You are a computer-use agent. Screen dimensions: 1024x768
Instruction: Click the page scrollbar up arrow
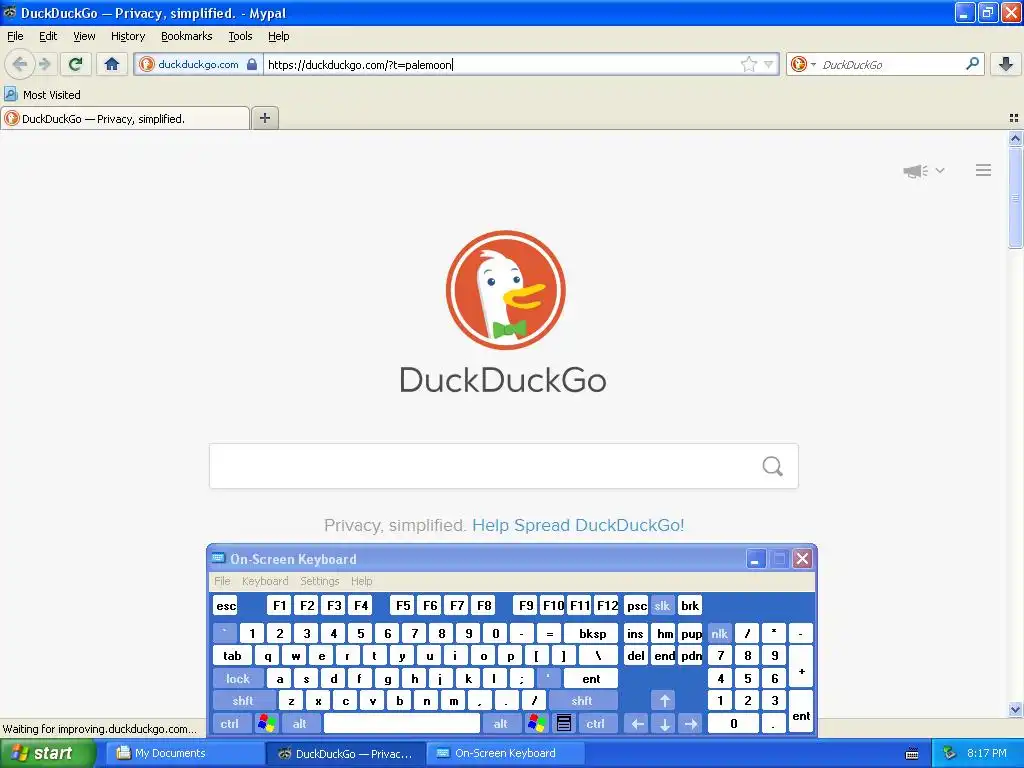pos(1015,138)
